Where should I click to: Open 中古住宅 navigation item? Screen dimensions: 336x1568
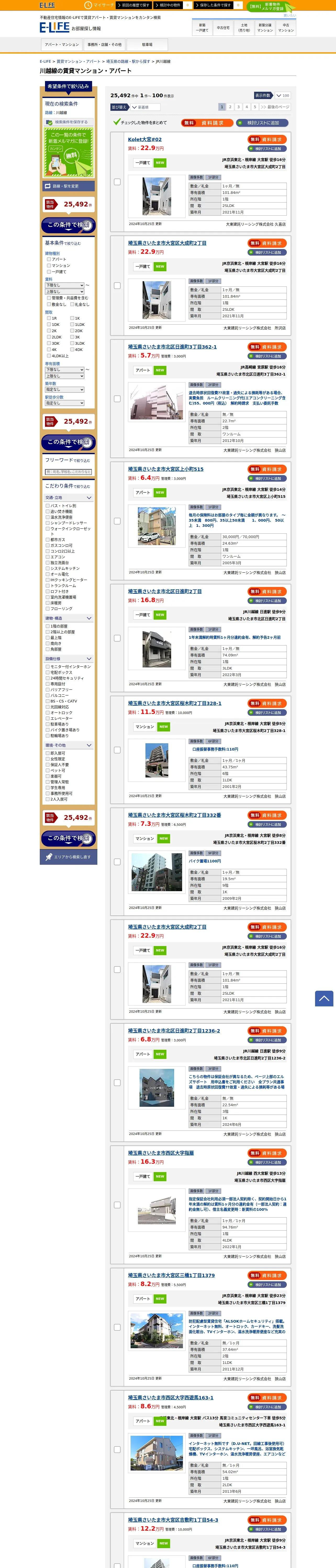click(x=223, y=28)
